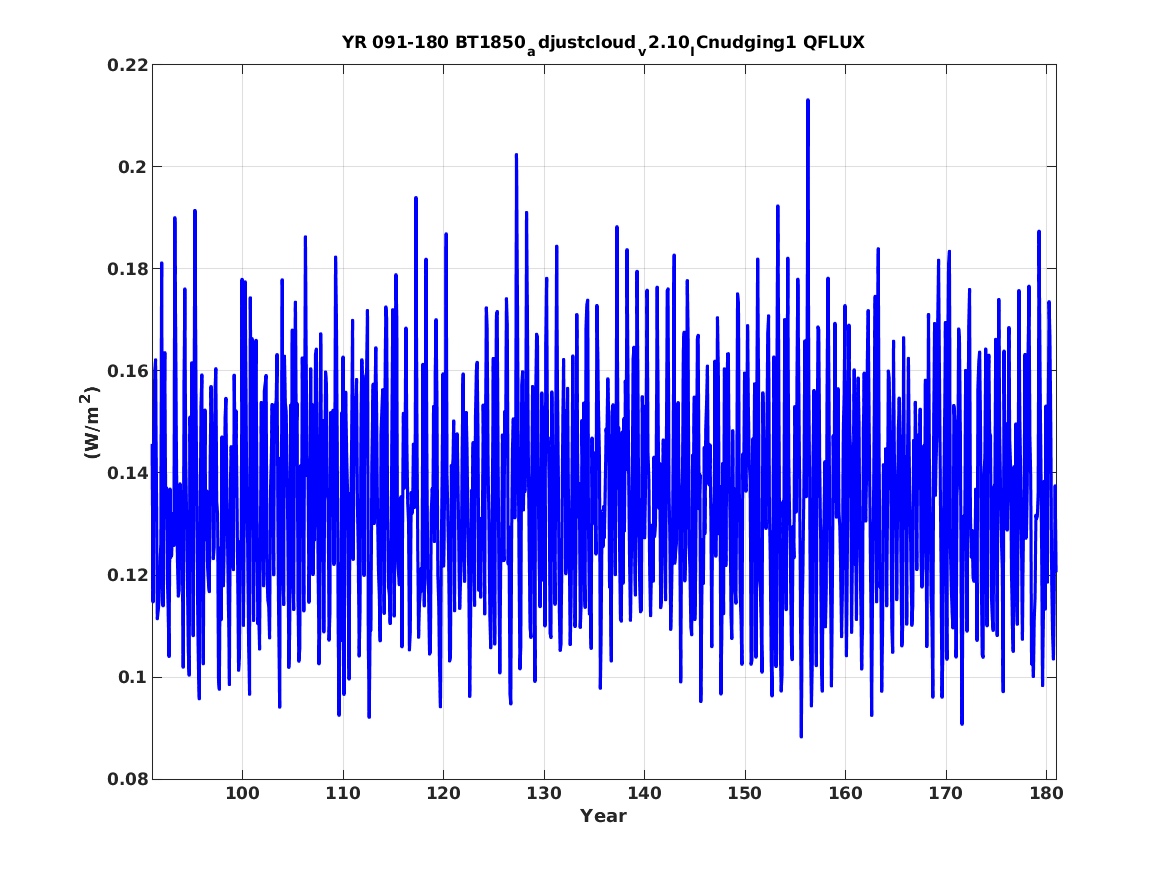1167x875 pixels.
Task: Click the plot title 'YR 091-180 BT1850 adjustcloud'
Action: point(603,43)
